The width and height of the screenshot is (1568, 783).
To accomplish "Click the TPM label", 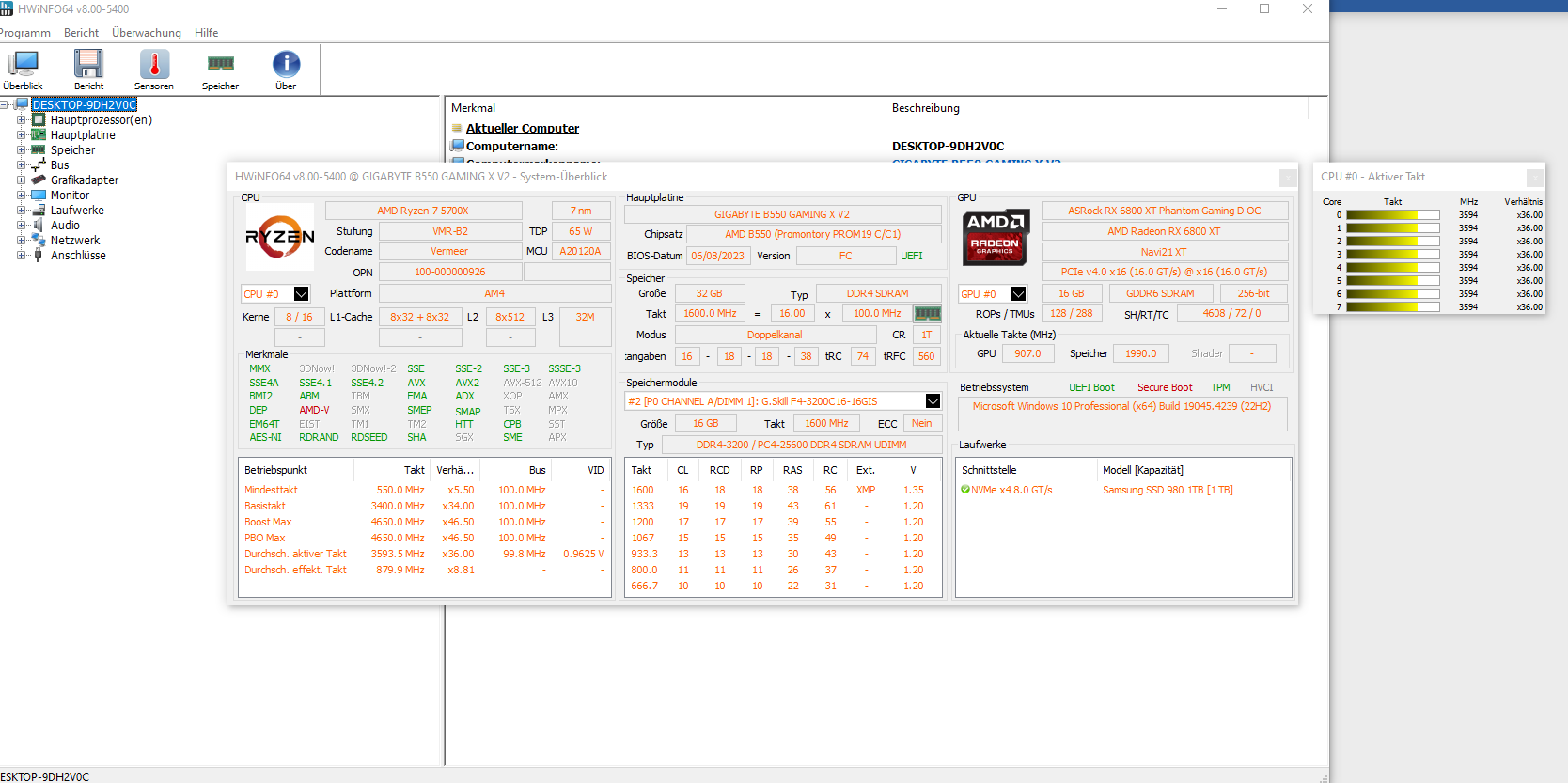I will pyautogui.click(x=1220, y=387).
